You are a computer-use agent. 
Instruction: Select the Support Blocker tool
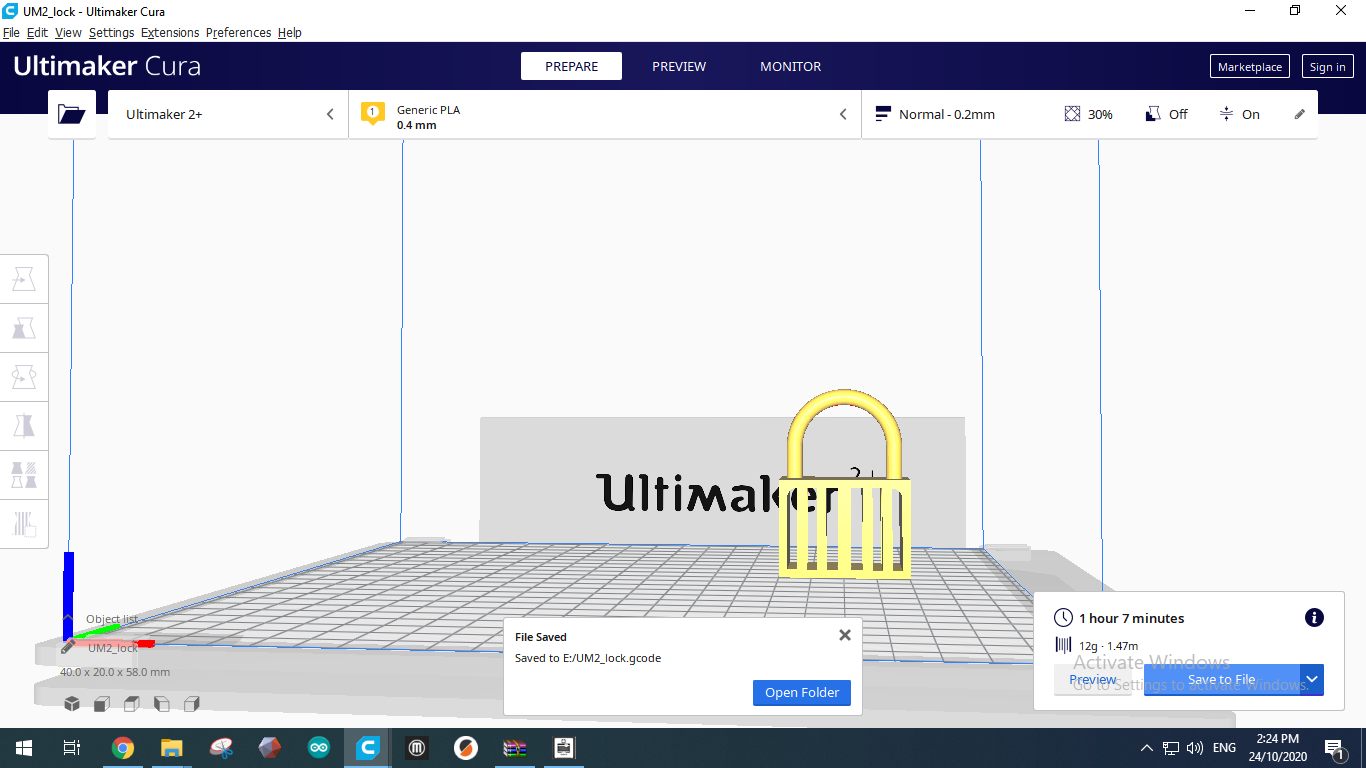(24, 523)
